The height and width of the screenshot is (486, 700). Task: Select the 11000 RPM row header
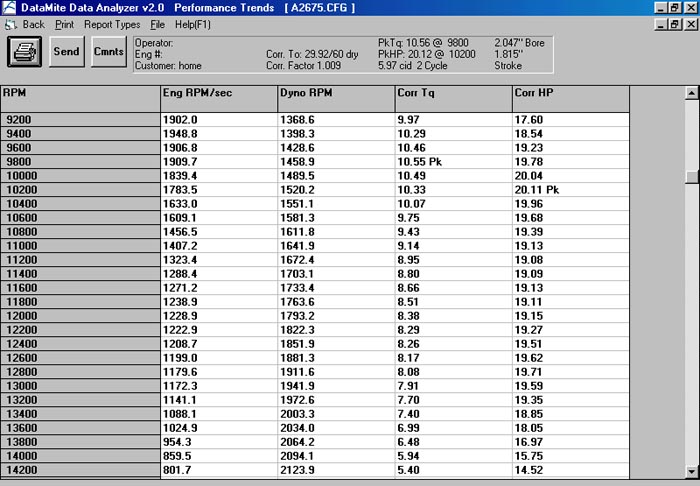[81, 246]
